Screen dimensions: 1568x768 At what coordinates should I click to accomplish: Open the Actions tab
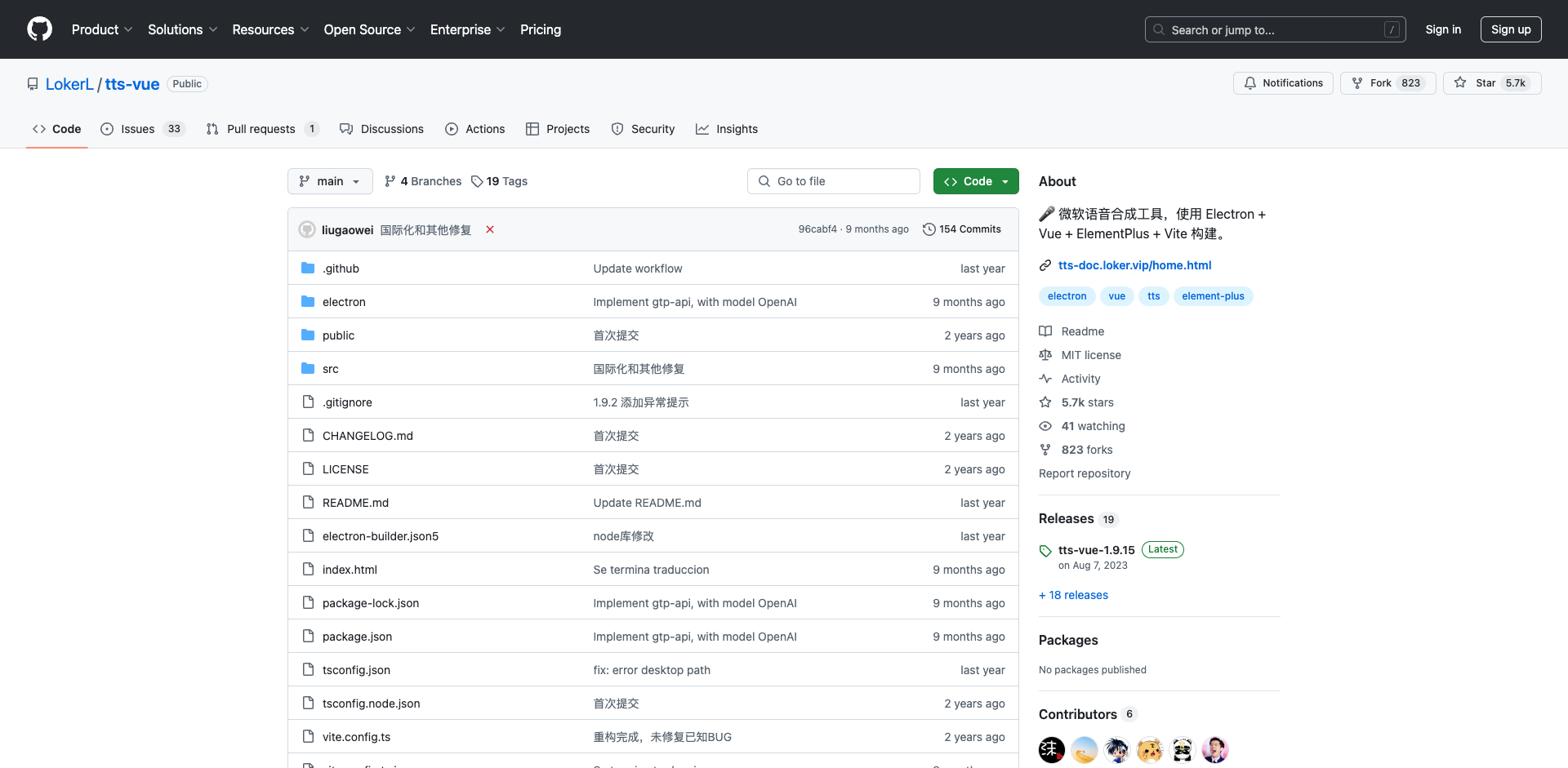point(475,129)
